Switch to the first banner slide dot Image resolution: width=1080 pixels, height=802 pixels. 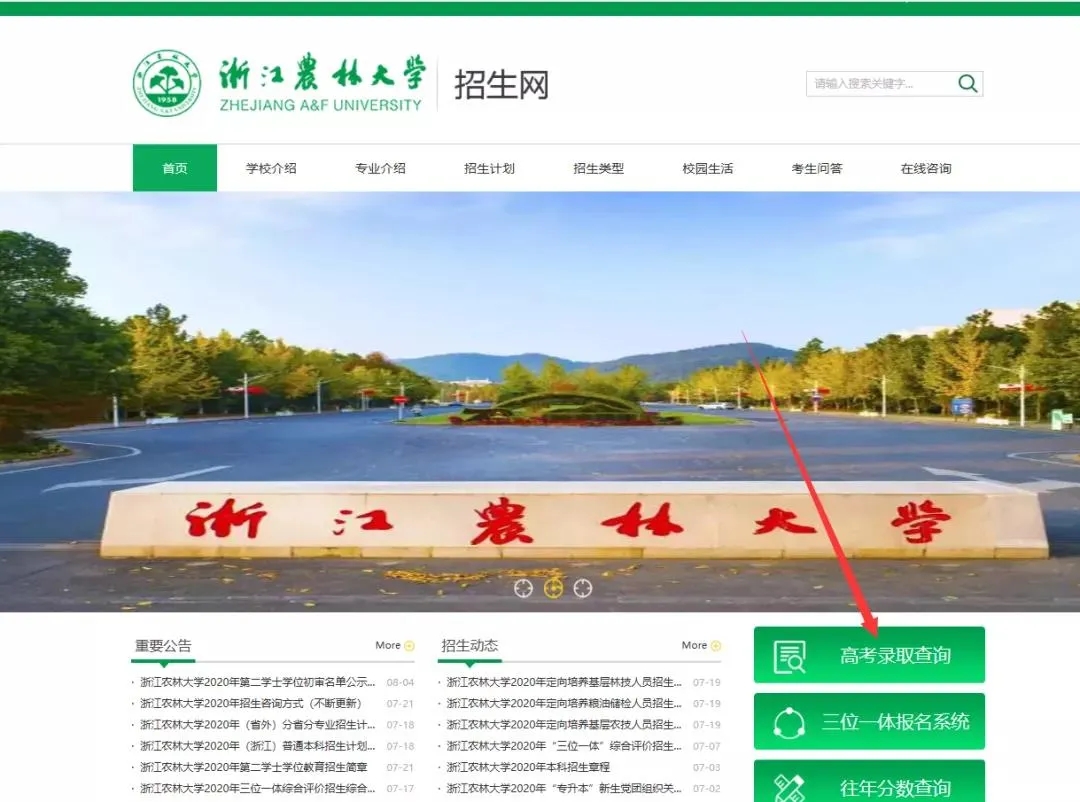point(523,588)
